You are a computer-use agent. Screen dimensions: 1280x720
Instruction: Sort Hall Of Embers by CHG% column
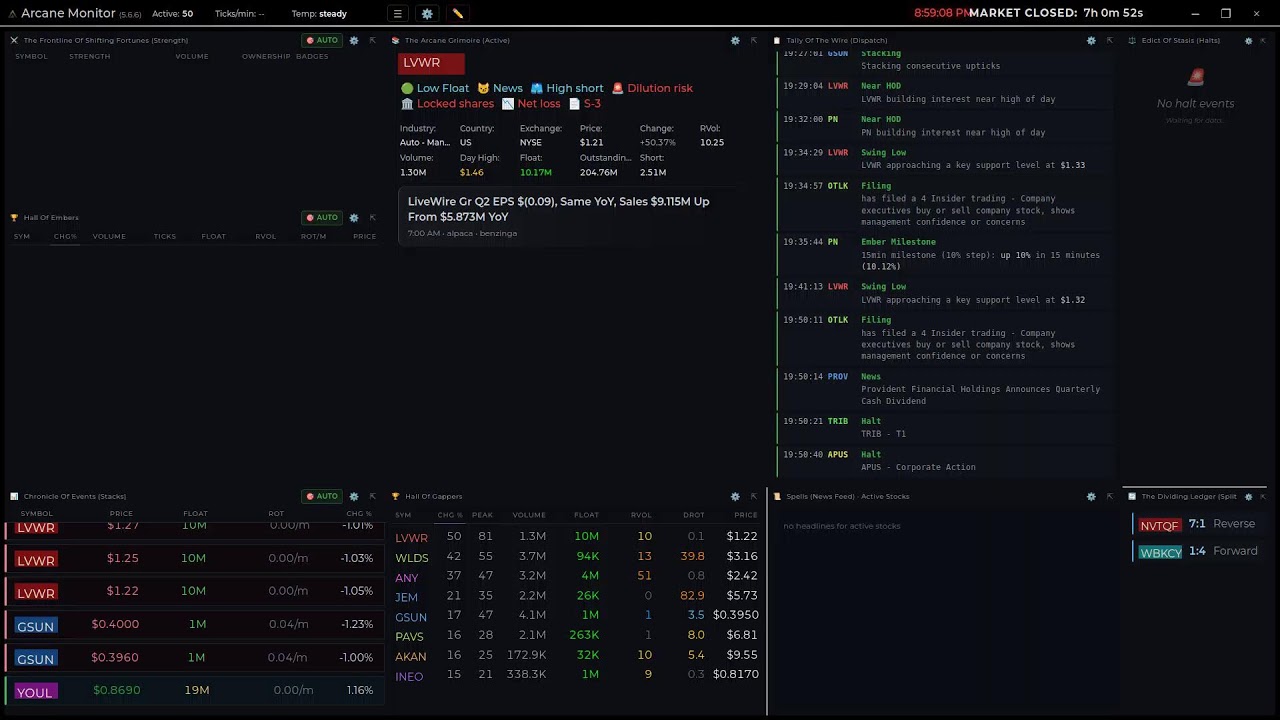pos(65,237)
